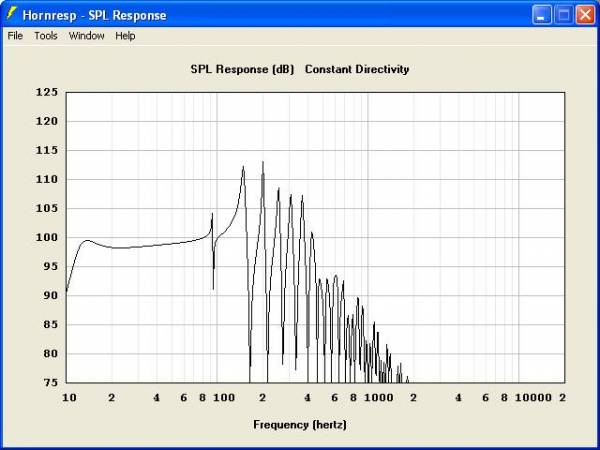The height and width of the screenshot is (450, 600).
Task: Click the 10 Hz frequency label
Action: [69, 398]
